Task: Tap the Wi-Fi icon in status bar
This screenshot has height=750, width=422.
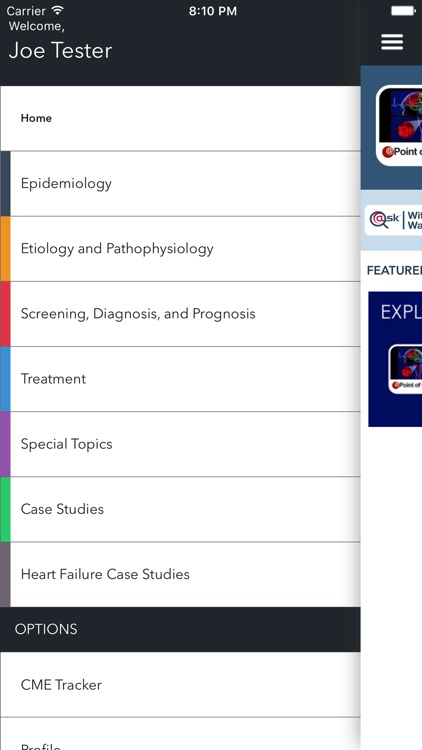Action: click(x=58, y=11)
